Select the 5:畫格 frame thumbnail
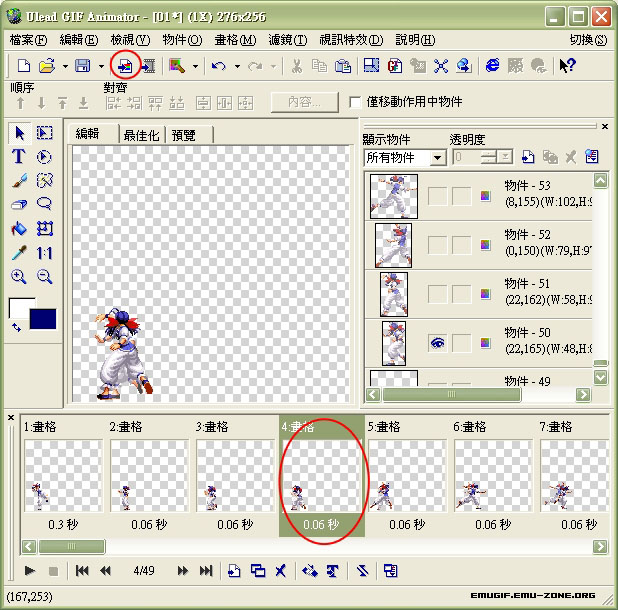This screenshot has width=618, height=610. tap(408, 476)
